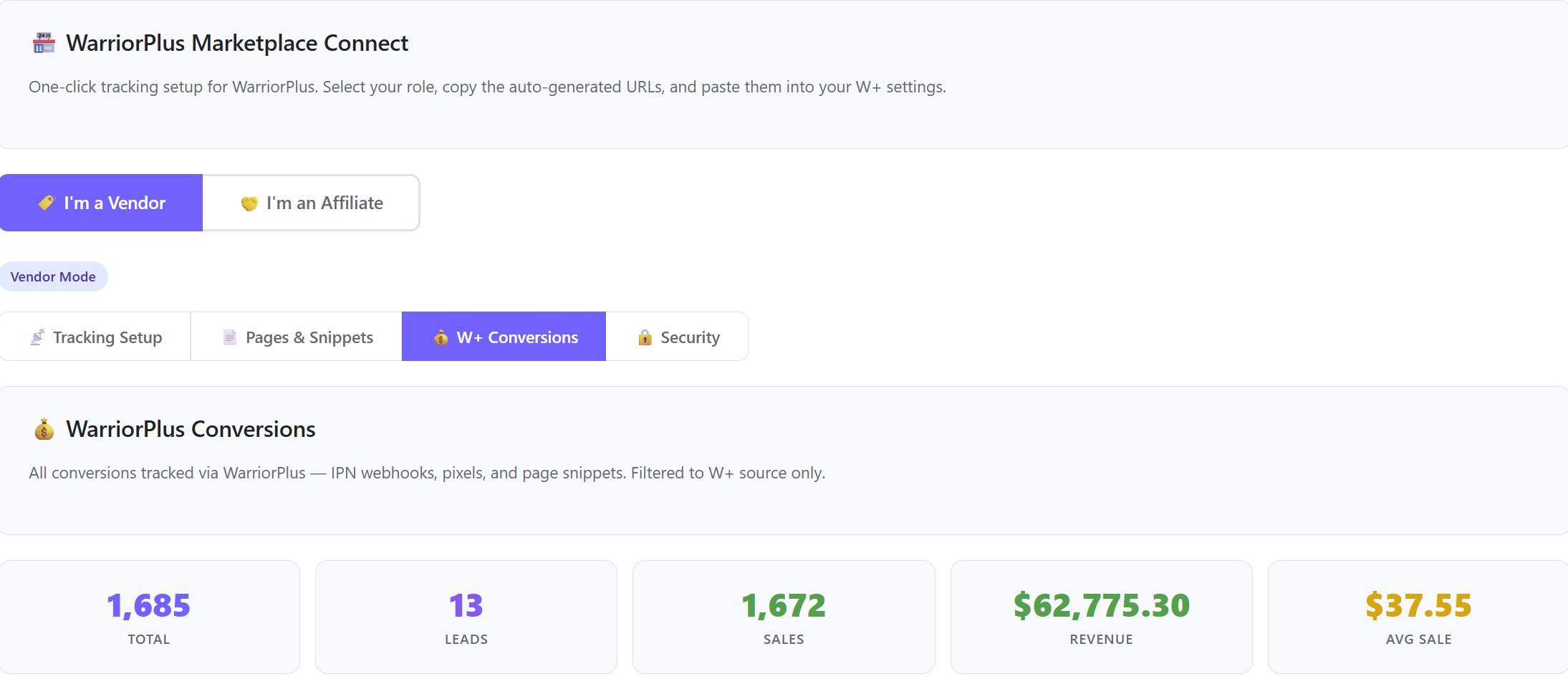Click money bag icon beside WarriorPlus Conversions heading
This screenshot has height=679, width=1568.
tap(44, 429)
